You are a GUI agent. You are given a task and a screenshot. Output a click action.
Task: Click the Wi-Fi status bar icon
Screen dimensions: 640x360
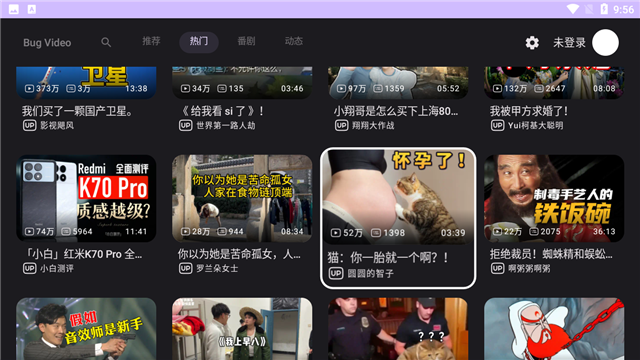click(573, 9)
